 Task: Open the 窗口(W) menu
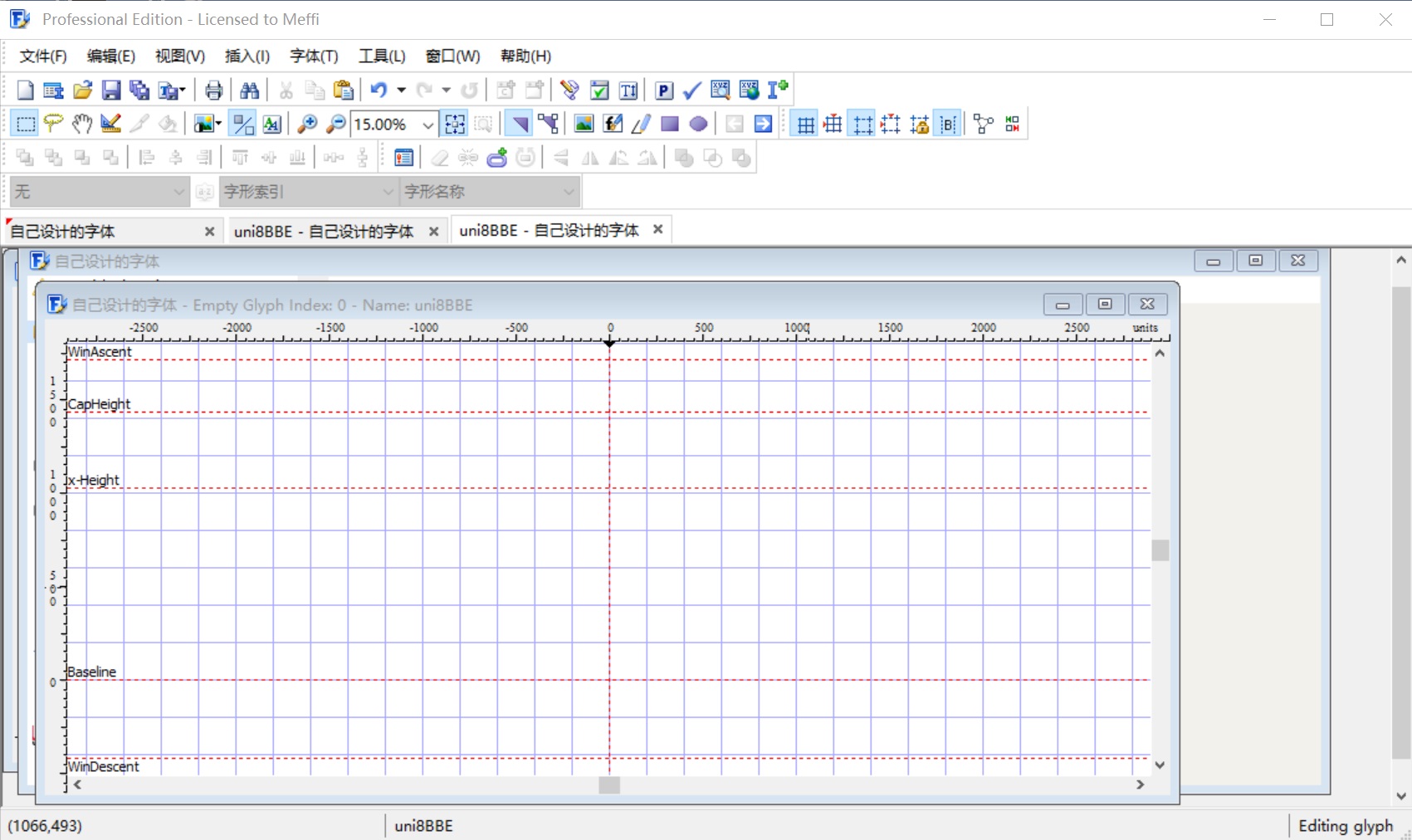click(x=452, y=56)
